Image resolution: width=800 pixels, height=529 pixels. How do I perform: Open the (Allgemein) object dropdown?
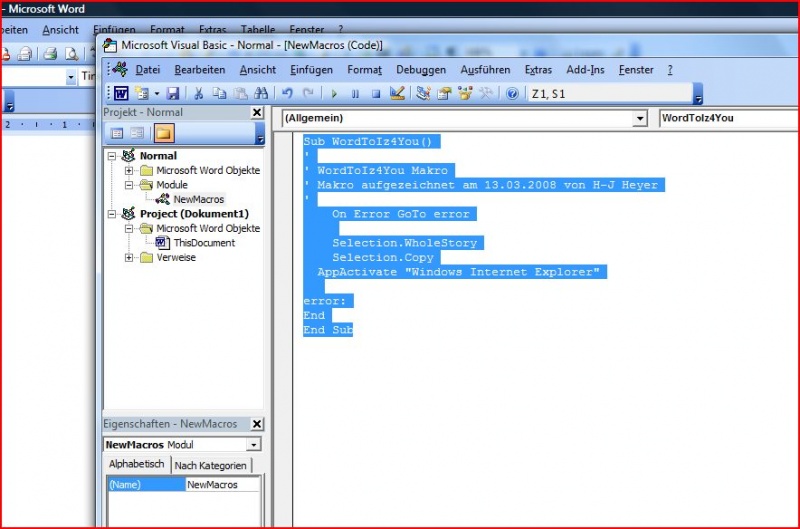coord(640,118)
